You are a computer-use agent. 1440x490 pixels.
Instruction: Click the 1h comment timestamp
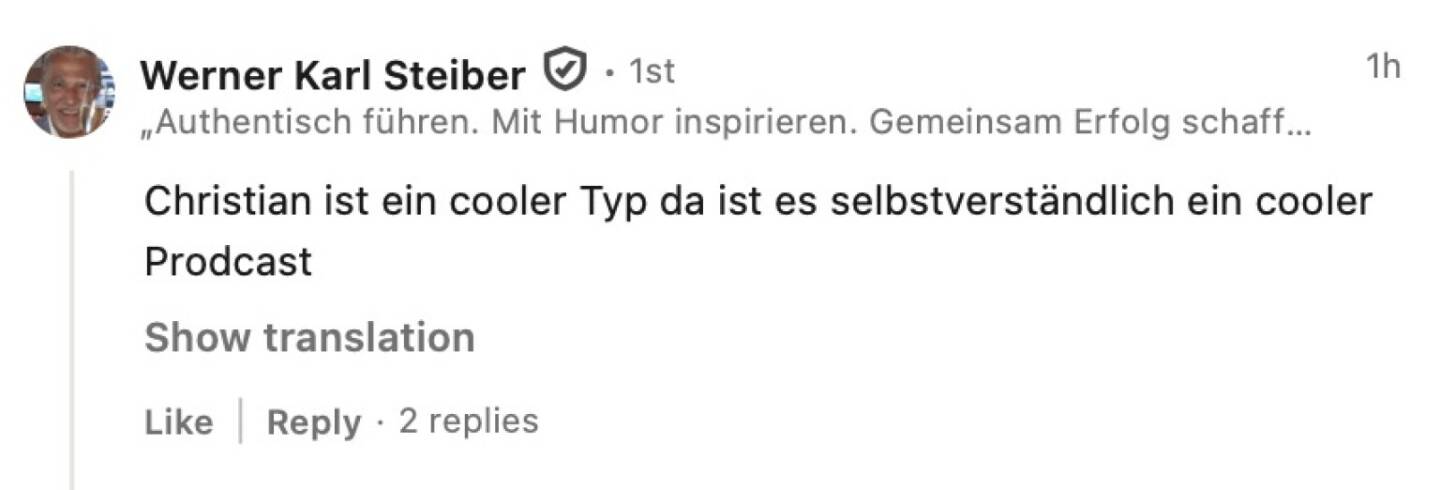(x=1383, y=67)
